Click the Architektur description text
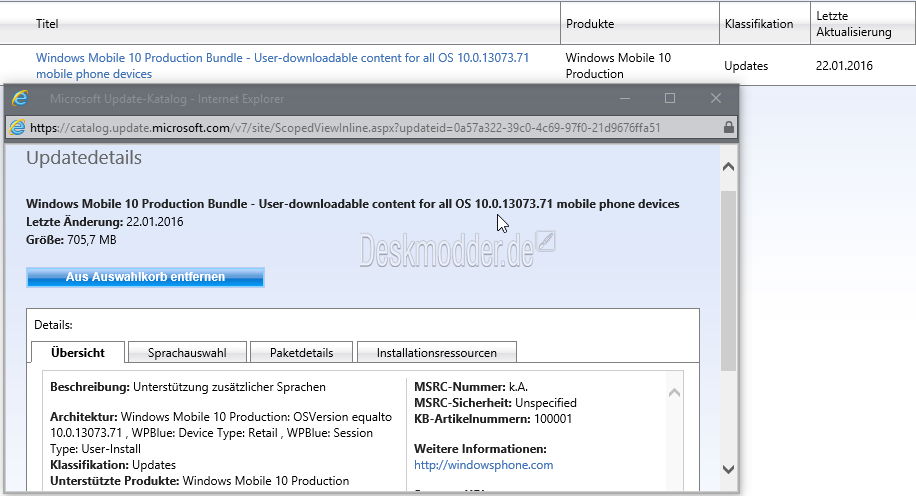 point(221,433)
